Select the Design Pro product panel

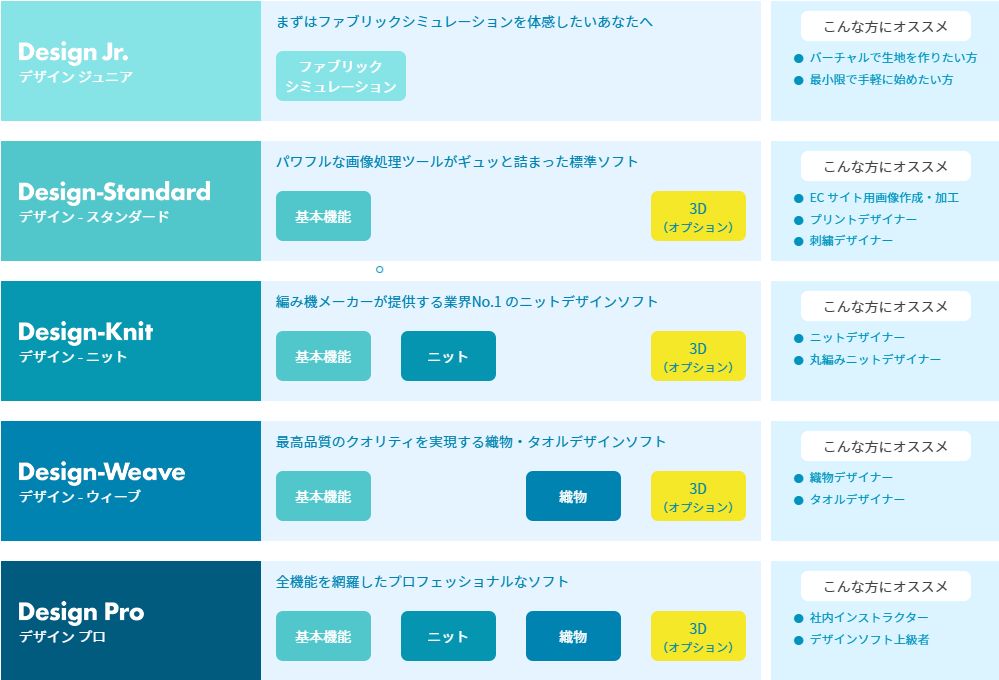tap(131, 620)
